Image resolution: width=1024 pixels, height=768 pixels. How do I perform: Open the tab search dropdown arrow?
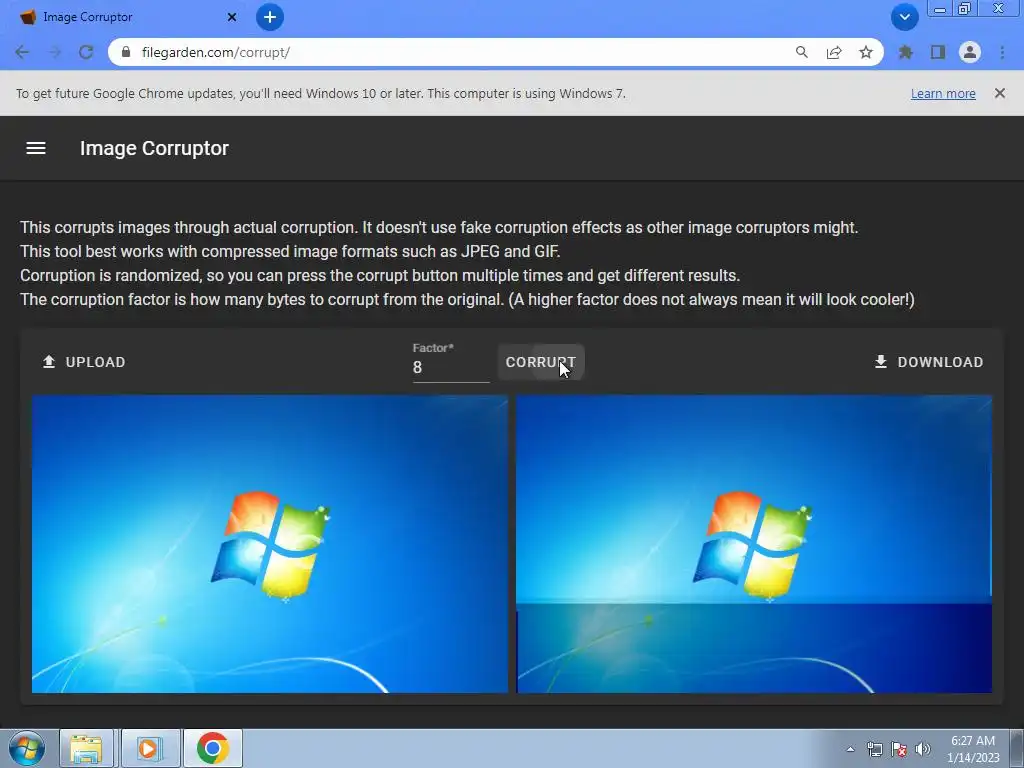tap(904, 17)
